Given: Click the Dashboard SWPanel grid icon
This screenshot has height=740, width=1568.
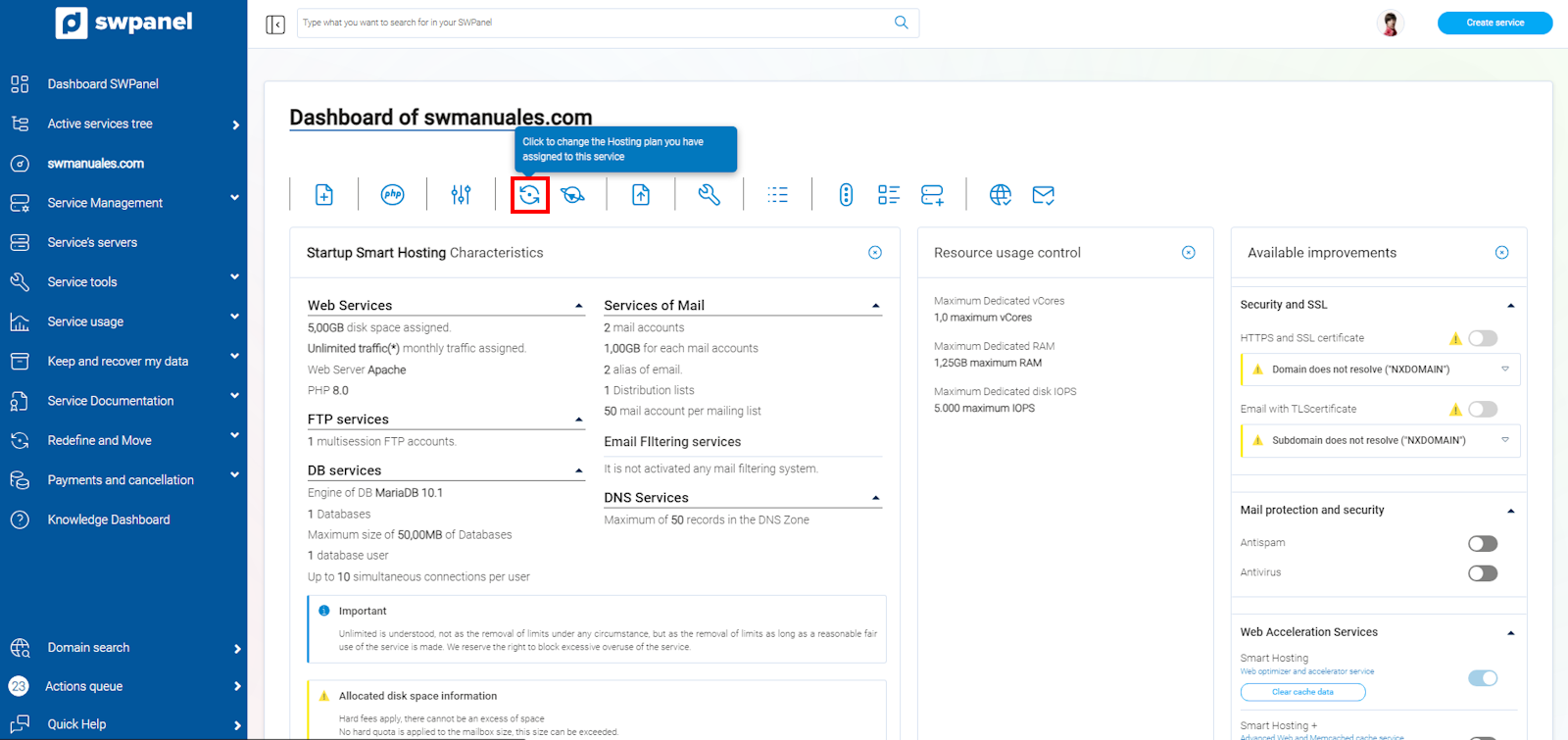Looking at the screenshot, I should pos(20,84).
